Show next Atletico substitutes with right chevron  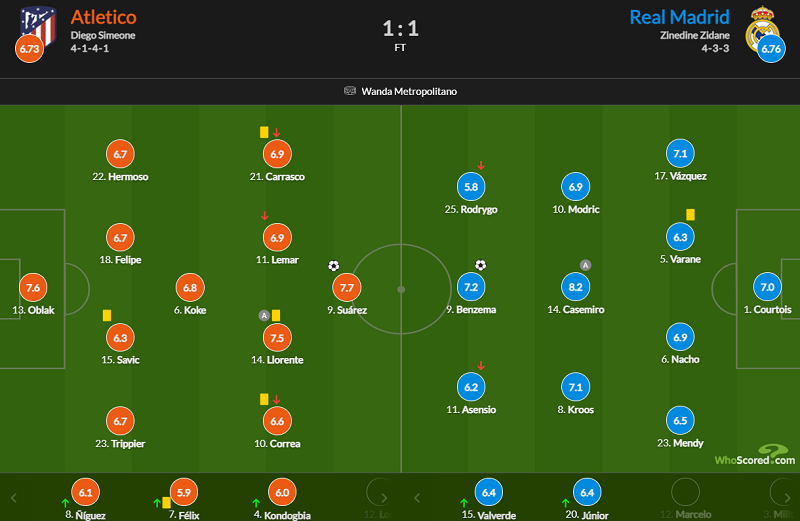coord(384,498)
